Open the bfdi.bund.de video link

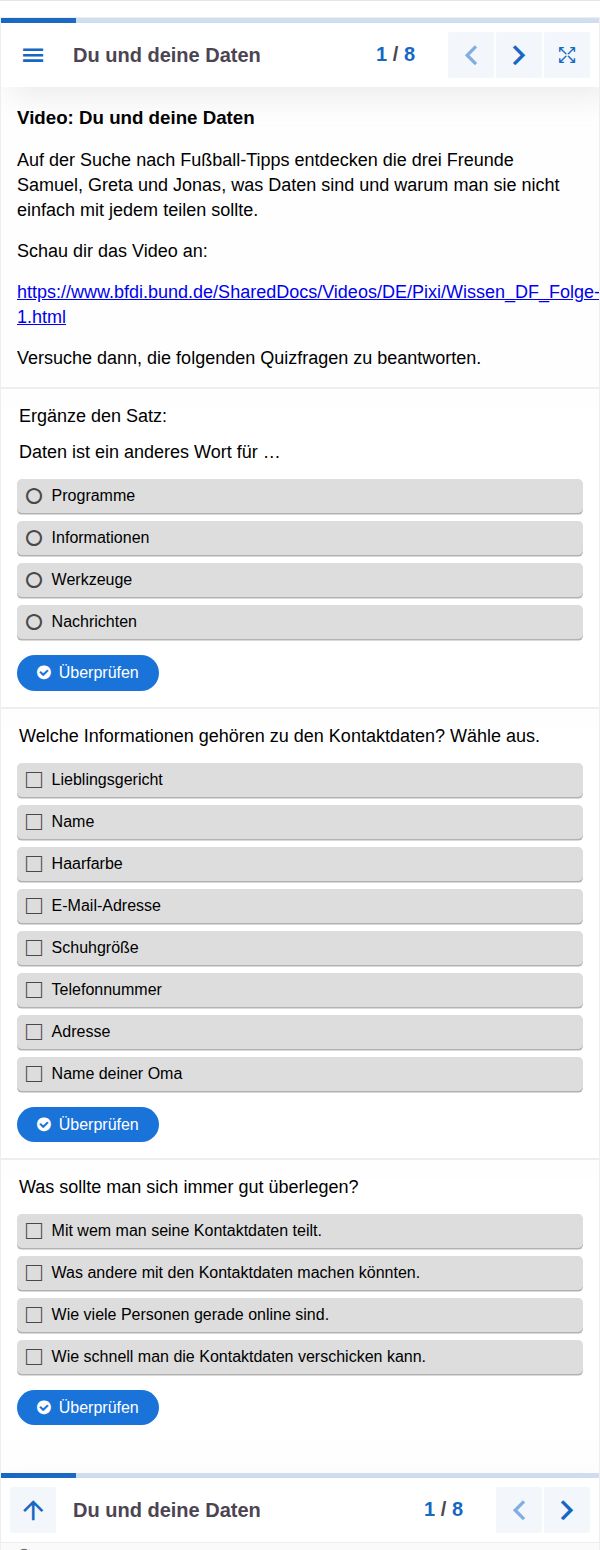point(308,305)
